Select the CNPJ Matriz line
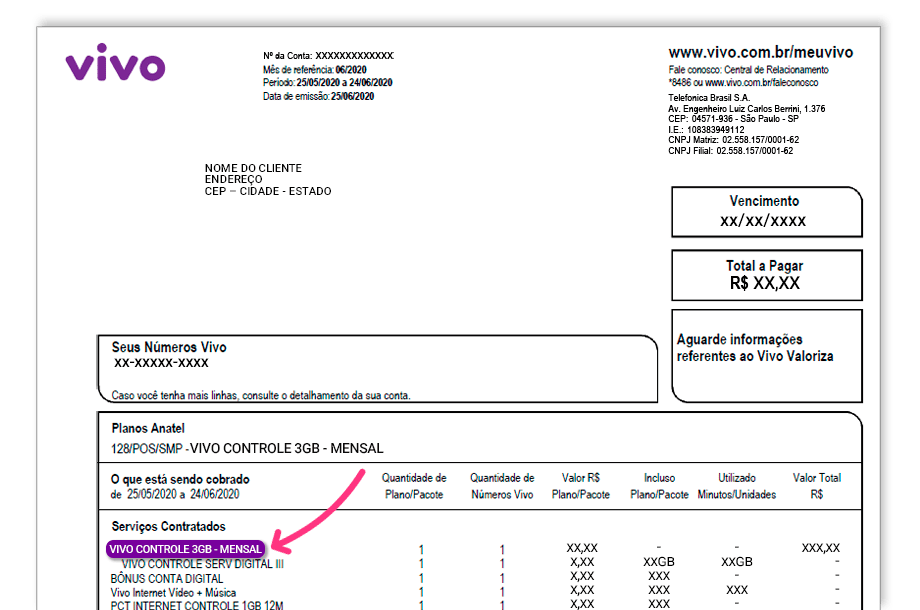Viewport: 920px width, 610px height. (x=733, y=140)
